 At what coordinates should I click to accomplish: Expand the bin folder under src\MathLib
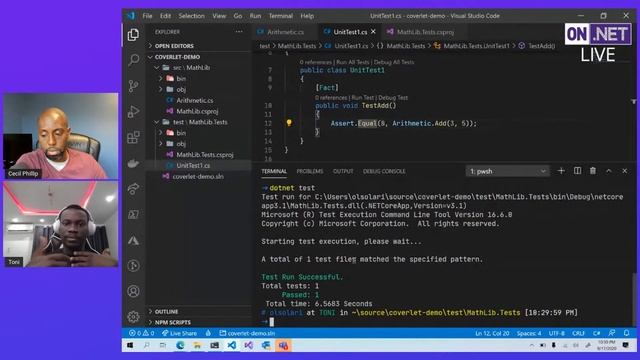[x=199, y=78]
